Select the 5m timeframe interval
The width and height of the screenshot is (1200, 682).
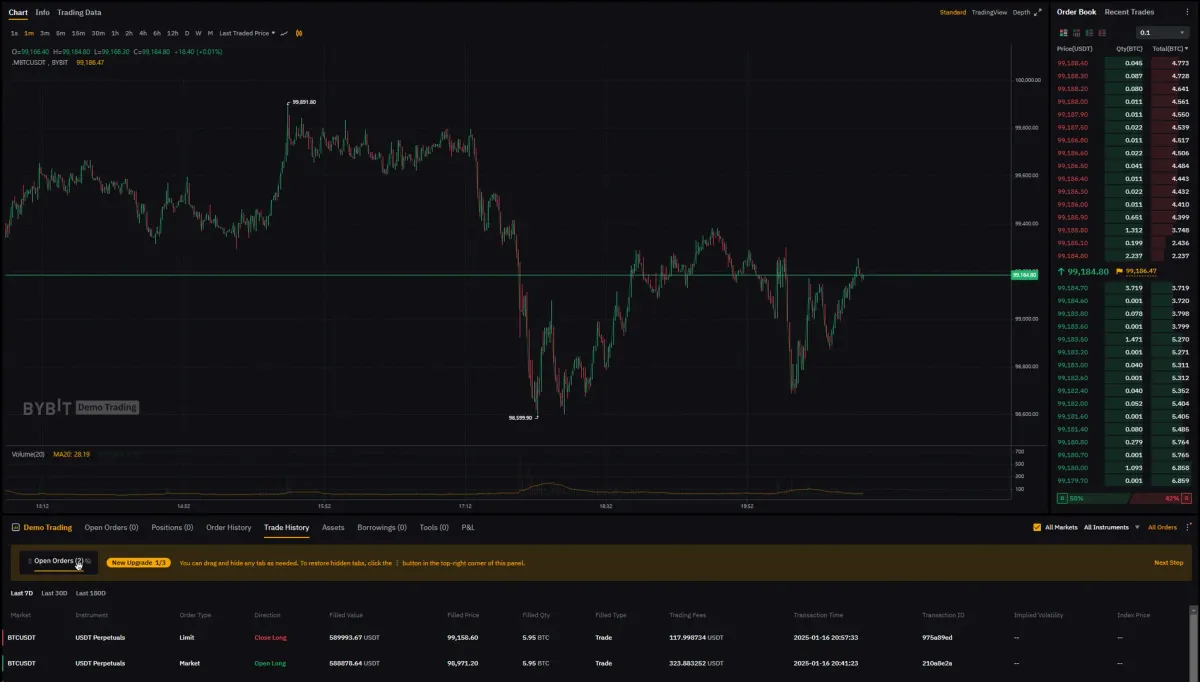[x=60, y=33]
